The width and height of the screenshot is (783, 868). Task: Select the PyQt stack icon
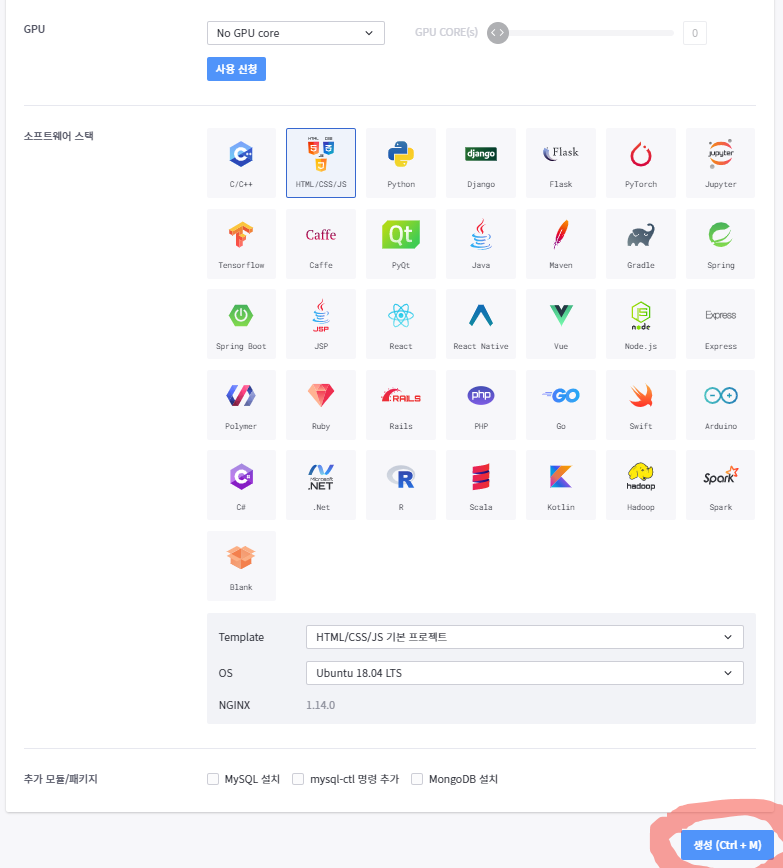[401, 244]
